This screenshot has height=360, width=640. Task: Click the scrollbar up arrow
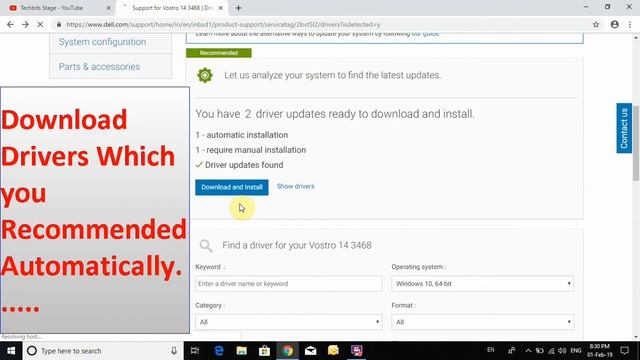636,38
